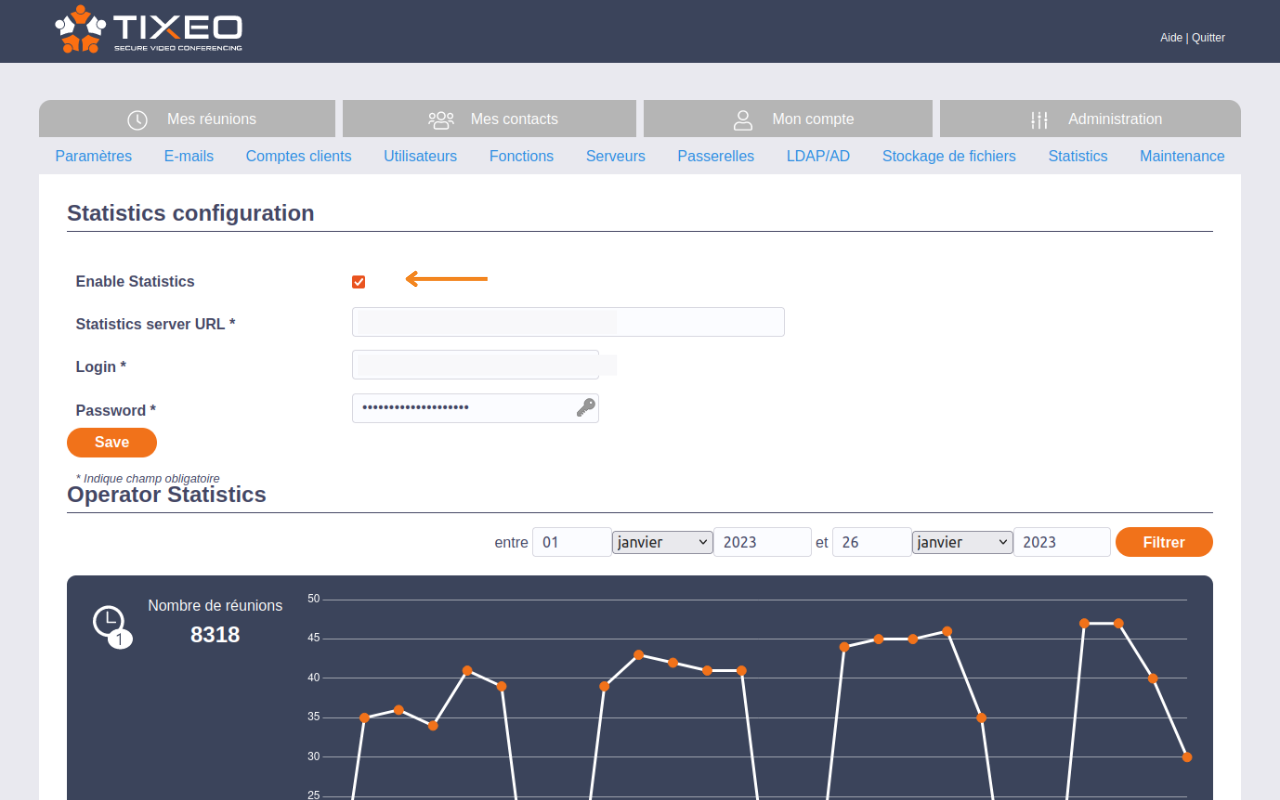Click the Filtrer button
1280x800 pixels.
1164,542
